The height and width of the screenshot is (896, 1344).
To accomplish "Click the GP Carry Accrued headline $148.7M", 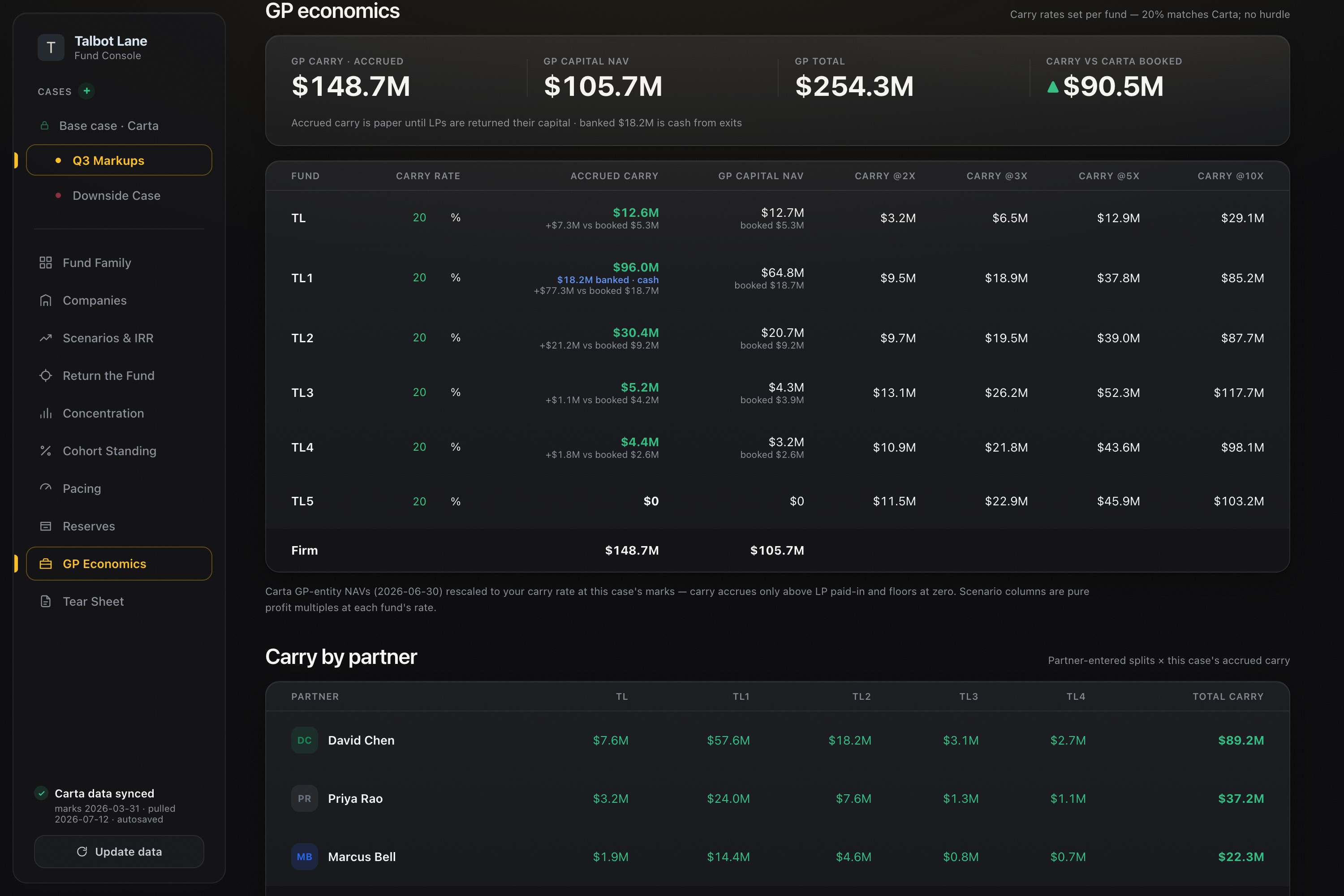I will coord(351,86).
